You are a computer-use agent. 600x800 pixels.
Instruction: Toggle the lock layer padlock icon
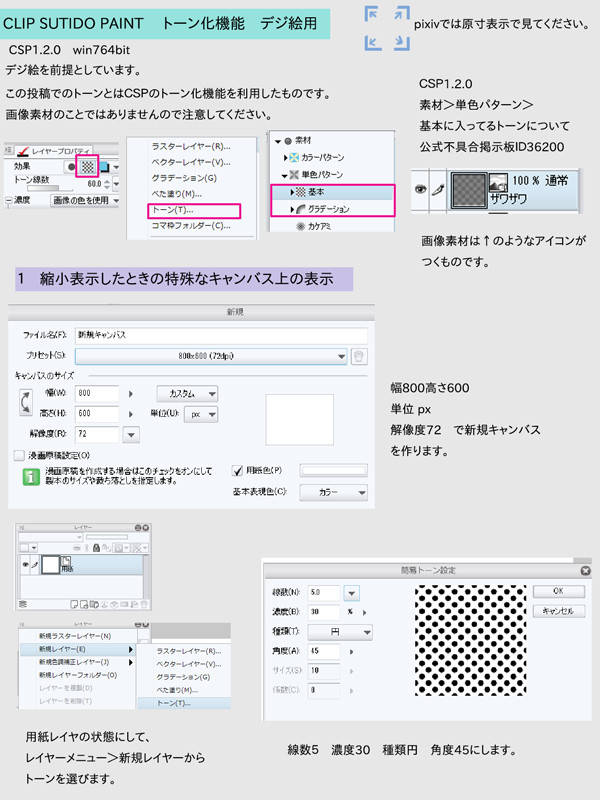coord(96,548)
